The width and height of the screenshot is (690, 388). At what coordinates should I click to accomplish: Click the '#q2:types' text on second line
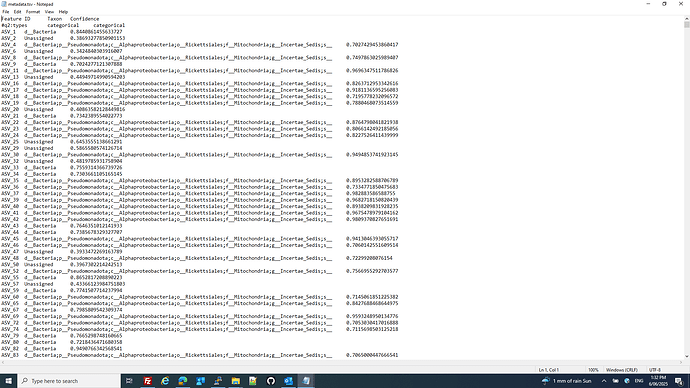(14, 26)
